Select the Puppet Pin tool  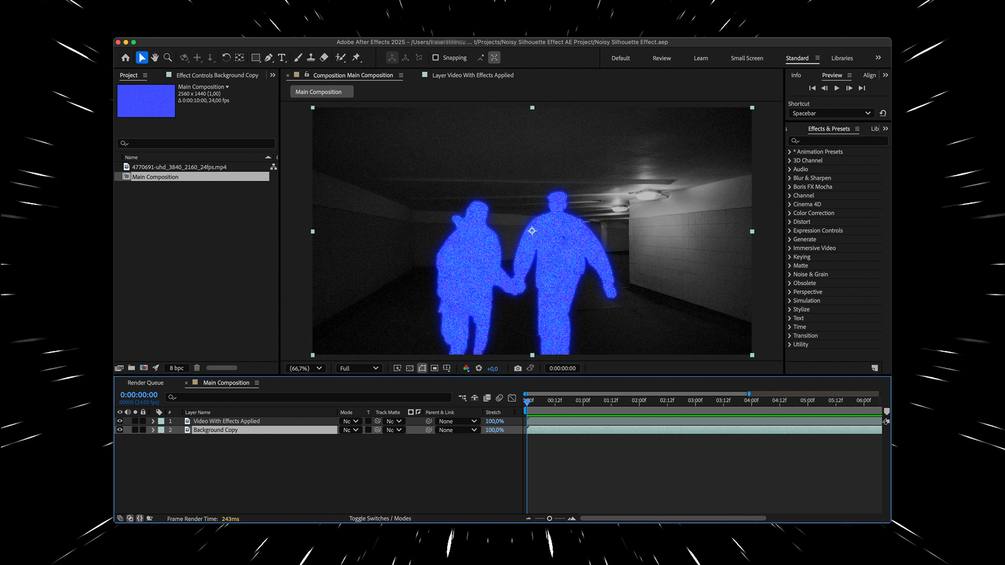356,58
